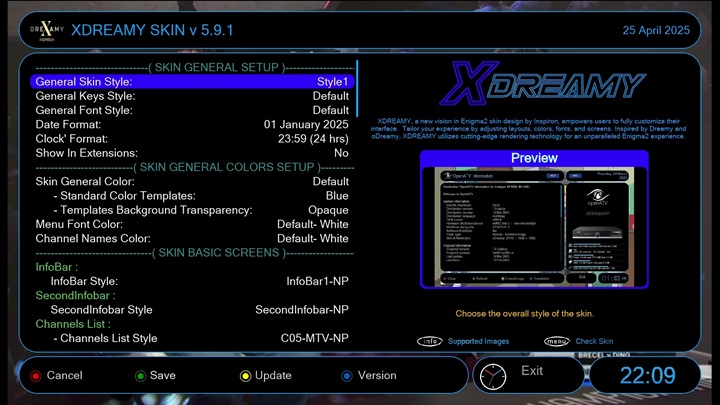This screenshot has height=405, width=720.
Task: Click Standard Color Templates label
Action: point(124,196)
